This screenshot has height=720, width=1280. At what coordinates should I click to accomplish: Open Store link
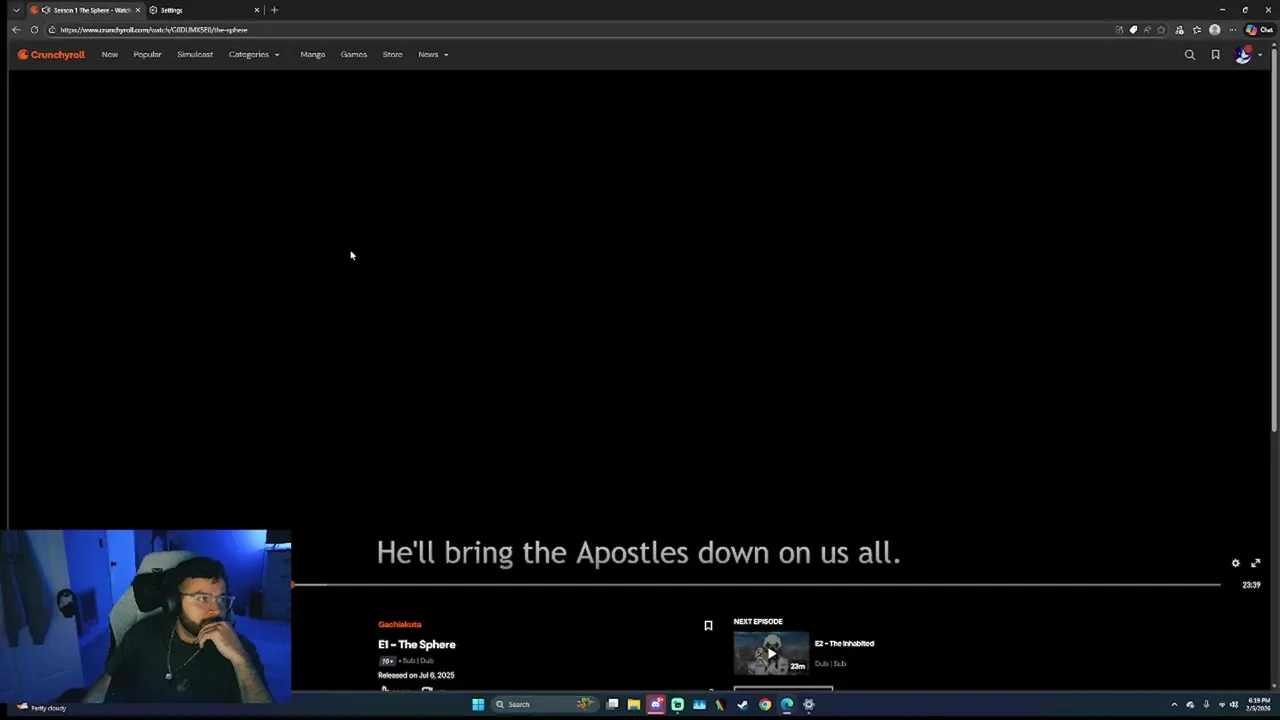click(392, 55)
